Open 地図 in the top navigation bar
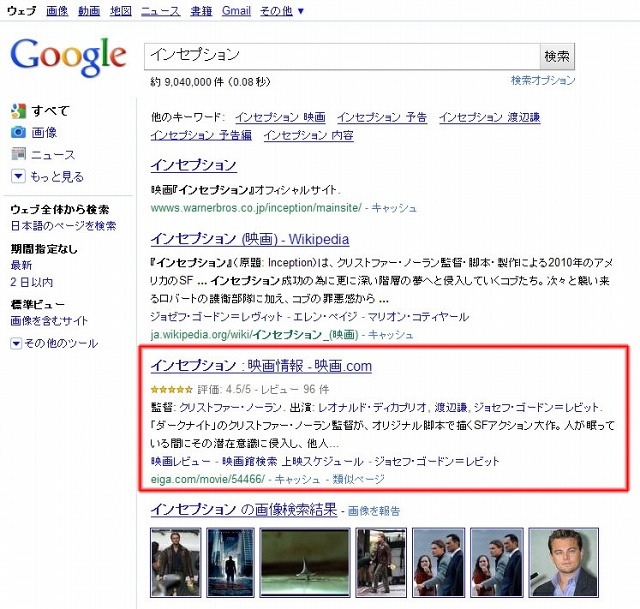The width and height of the screenshot is (640, 609). (x=121, y=11)
